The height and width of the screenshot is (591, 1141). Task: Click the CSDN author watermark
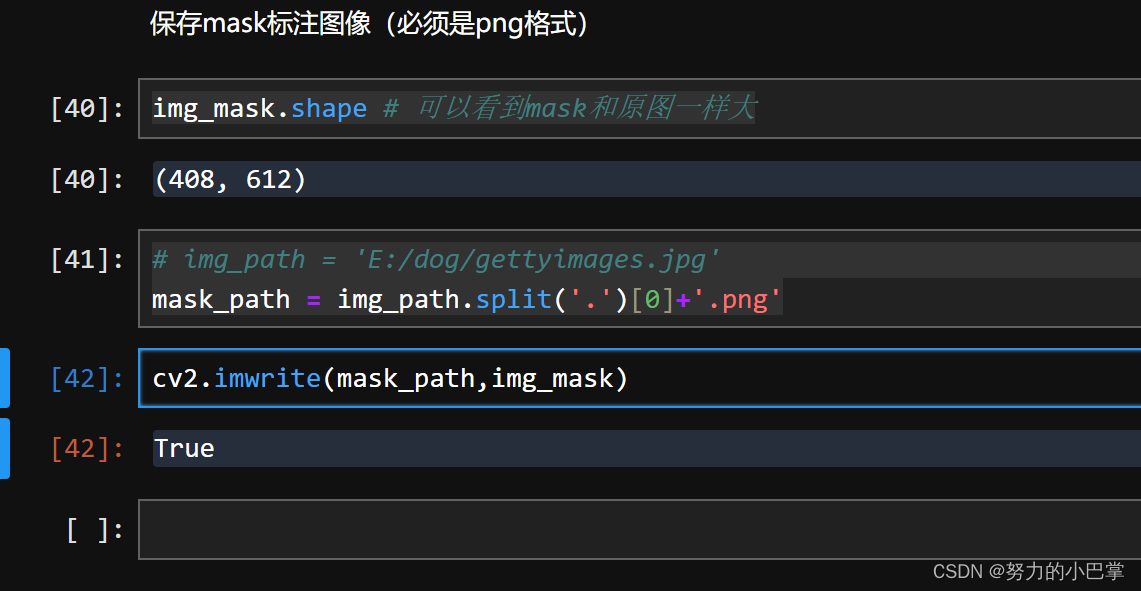(1028, 571)
